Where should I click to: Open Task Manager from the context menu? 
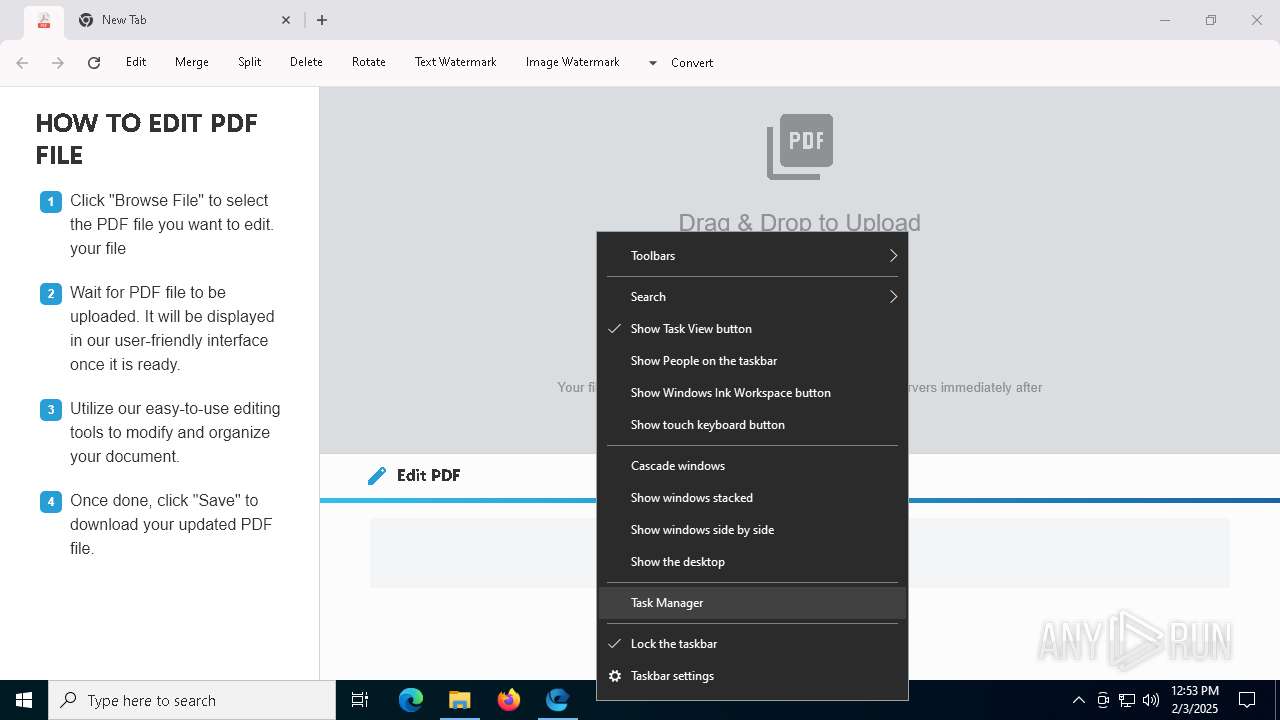click(x=752, y=602)
